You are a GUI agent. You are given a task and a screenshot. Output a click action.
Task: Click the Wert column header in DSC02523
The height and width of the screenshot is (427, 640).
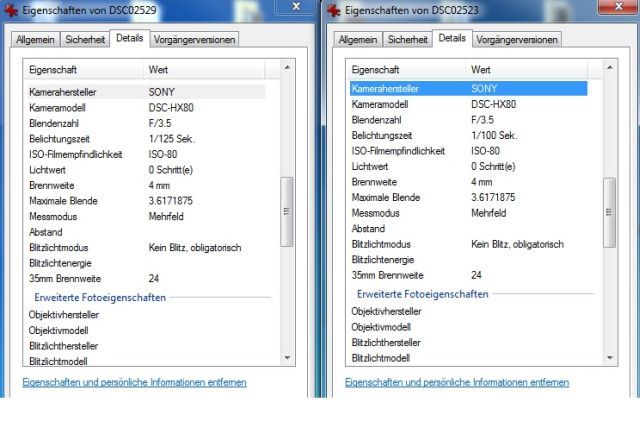click(527, 70)
